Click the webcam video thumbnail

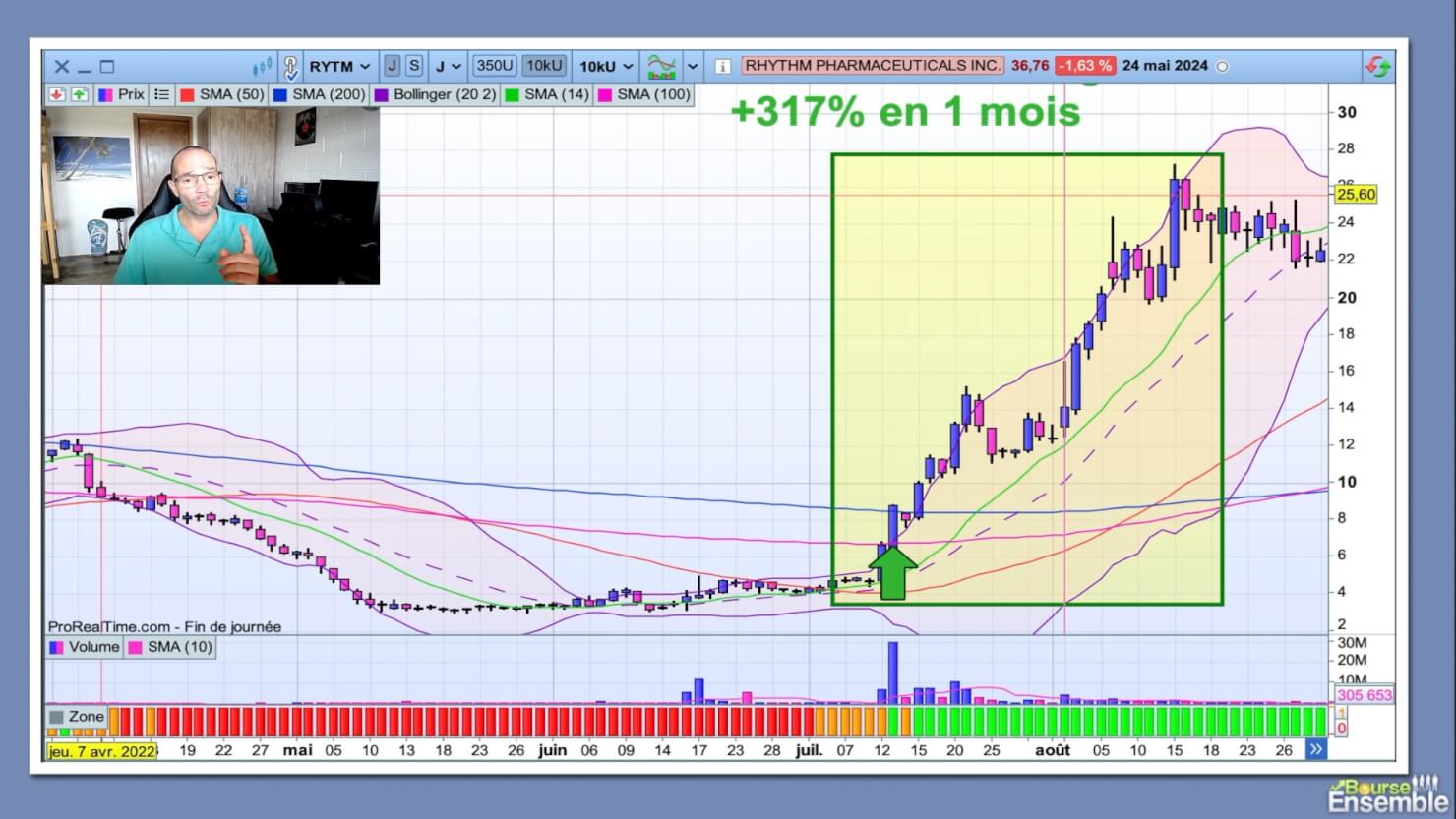point(211,196)
